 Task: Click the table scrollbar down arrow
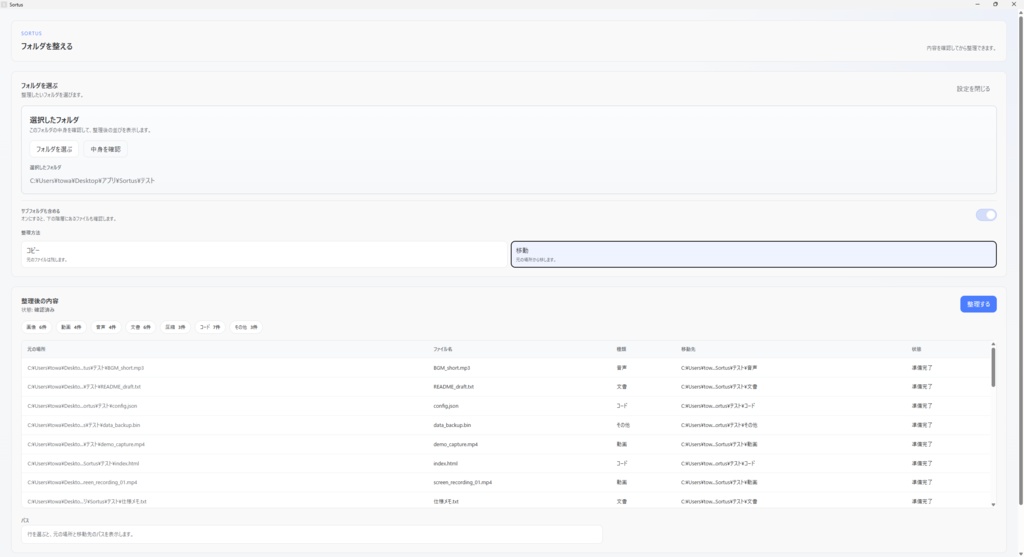coord(993,505)
